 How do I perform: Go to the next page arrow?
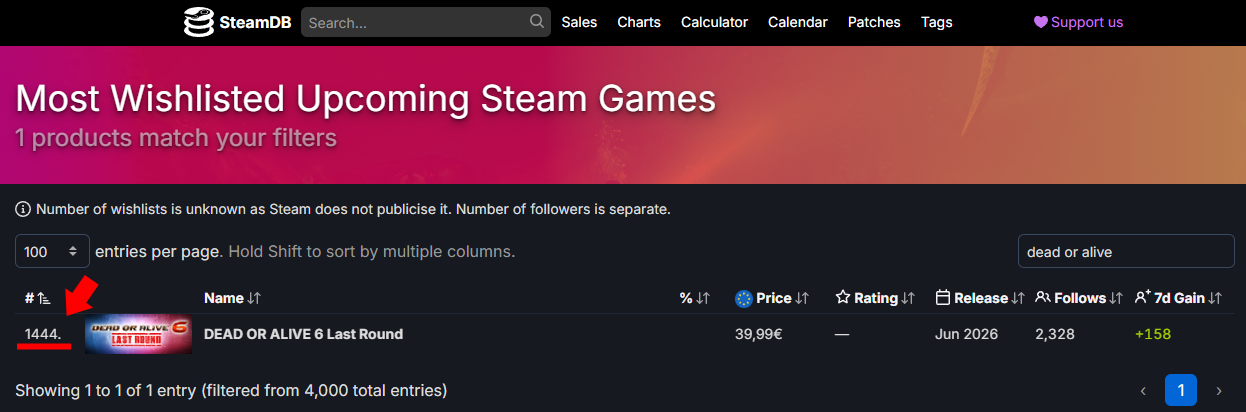click(x=1218, y=390)
